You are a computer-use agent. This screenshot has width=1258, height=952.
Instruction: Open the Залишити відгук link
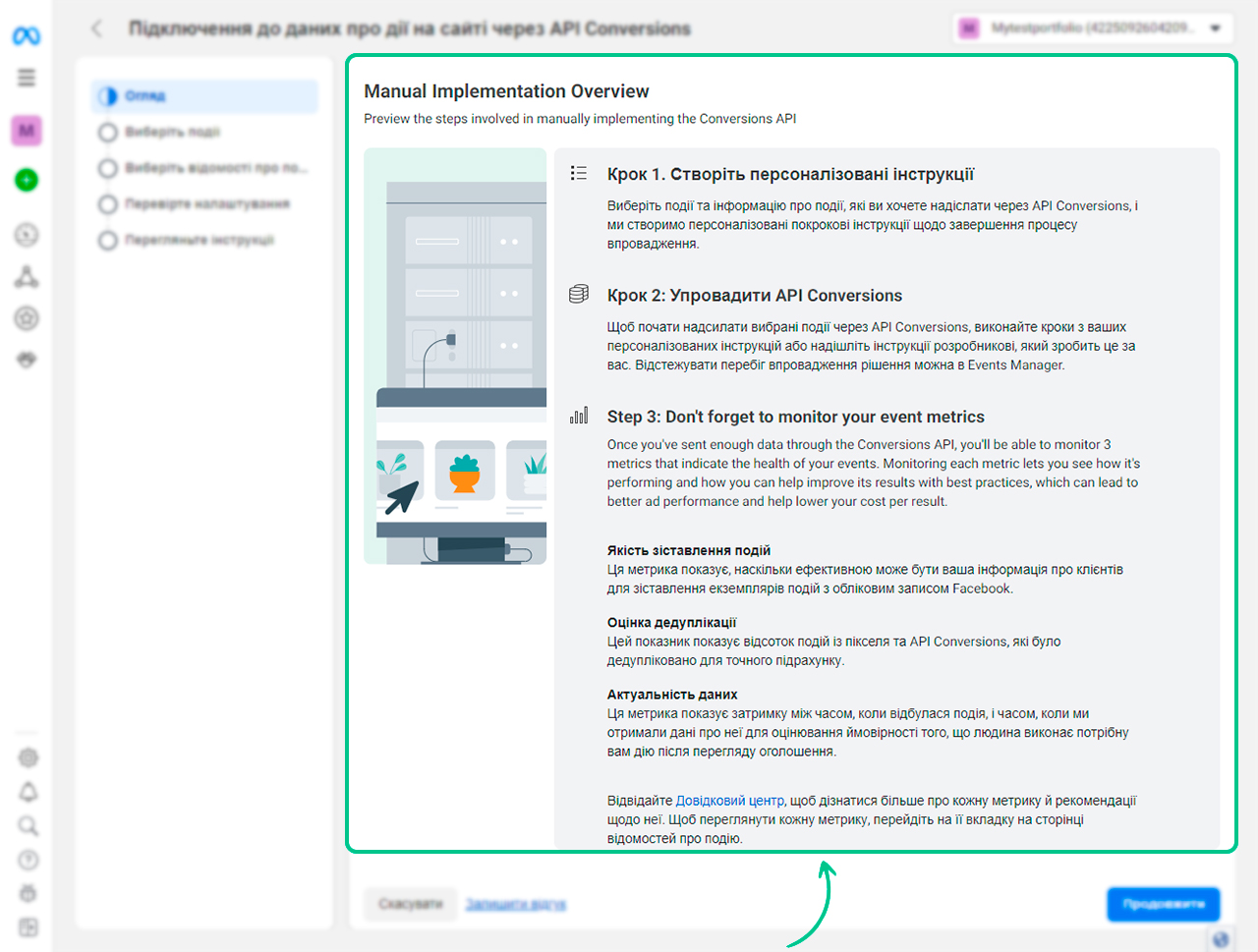coord(516,904)
